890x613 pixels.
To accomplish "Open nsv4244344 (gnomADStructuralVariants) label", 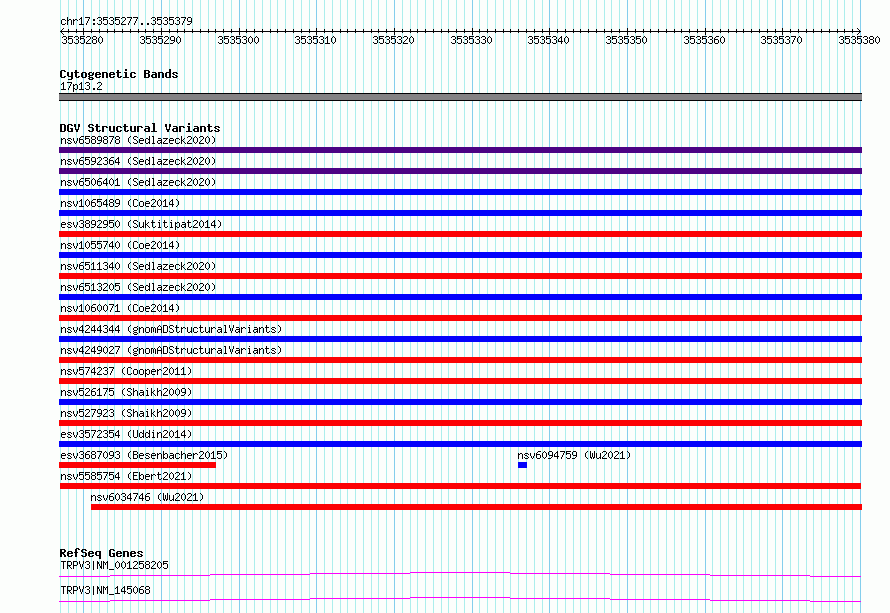I will pyautogui.click(x=171, y=329).
